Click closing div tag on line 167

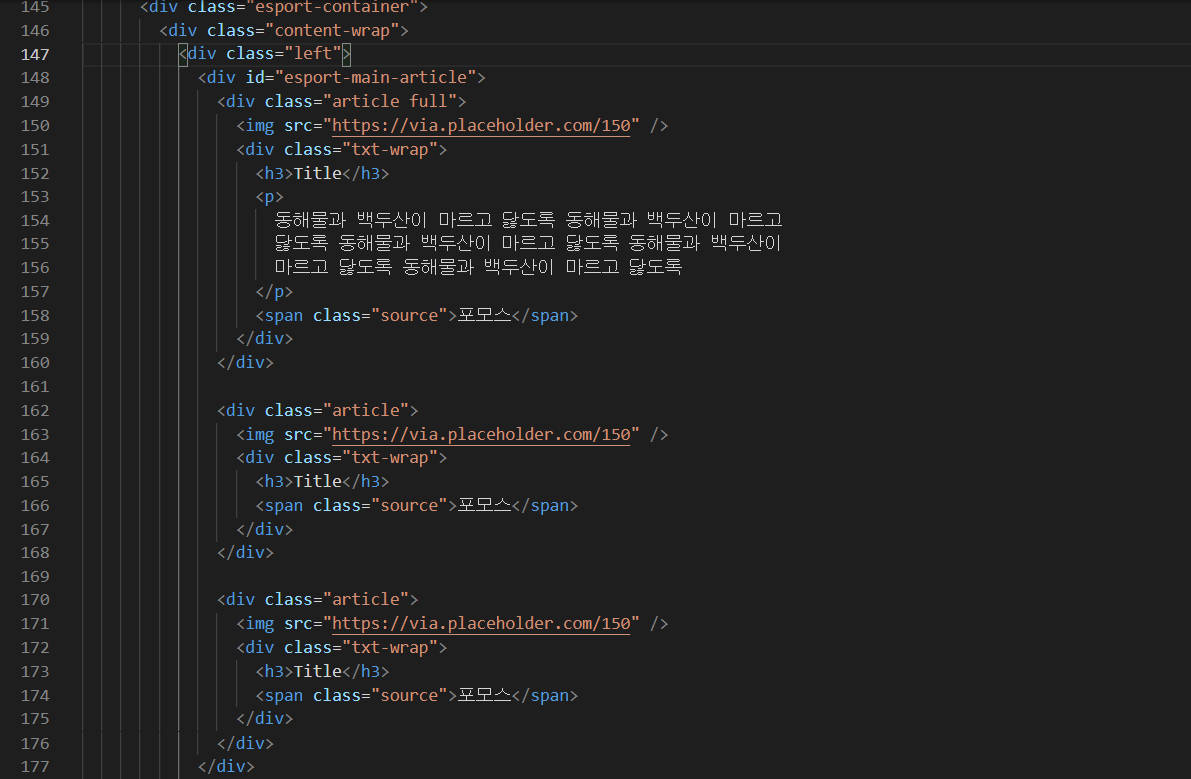coord(264,529)
